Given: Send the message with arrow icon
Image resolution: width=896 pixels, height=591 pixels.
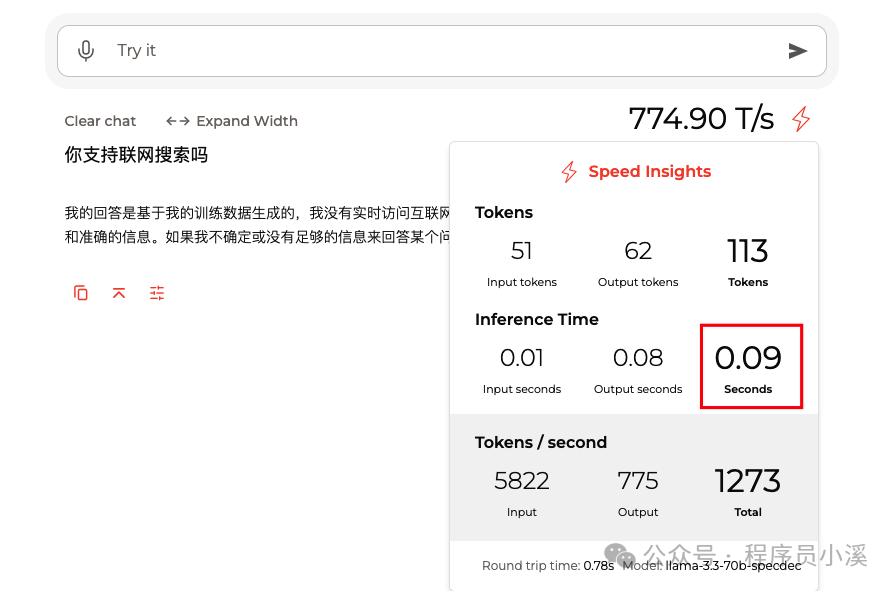Looking at the screenshot, I should tap(798, 51).
